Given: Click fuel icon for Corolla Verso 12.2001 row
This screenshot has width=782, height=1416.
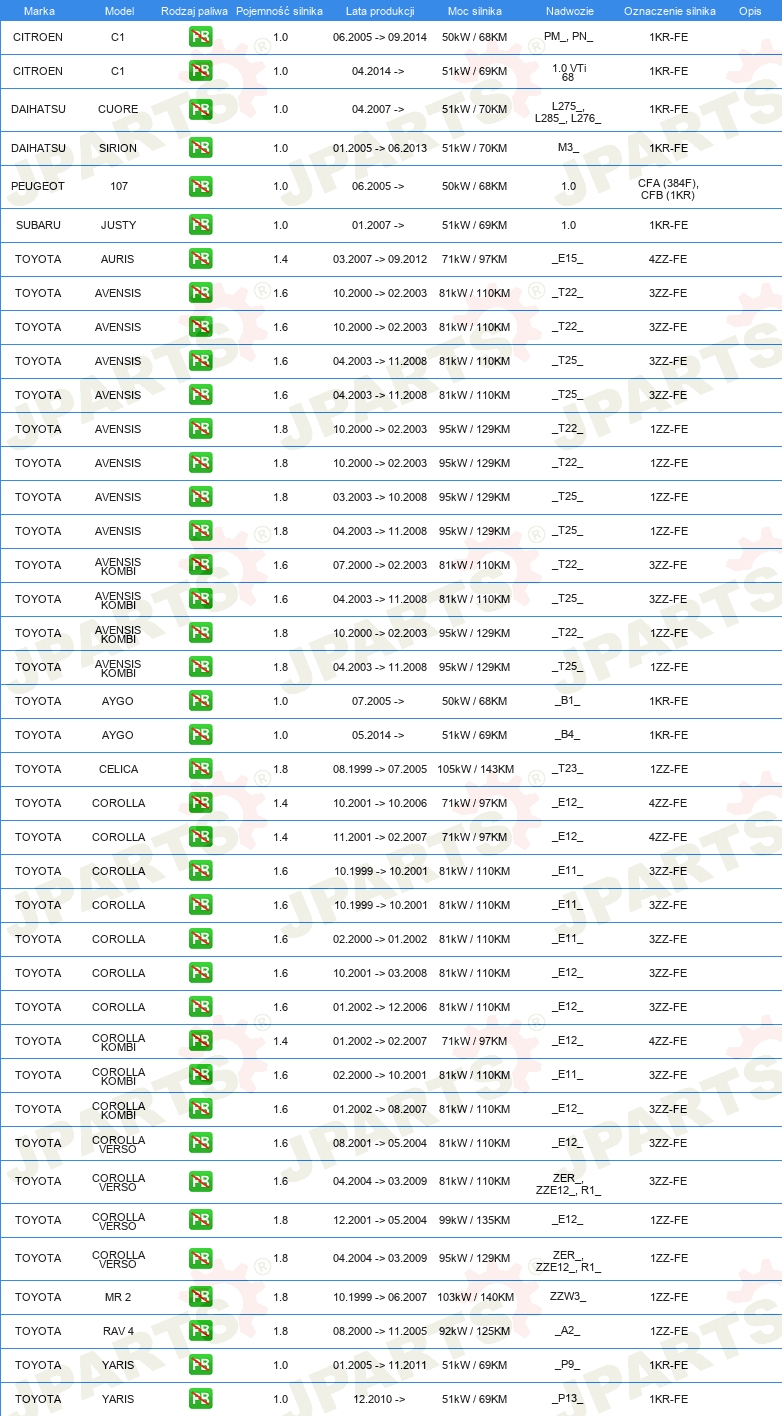Looking at the screenshot, I should [200, 1220].
